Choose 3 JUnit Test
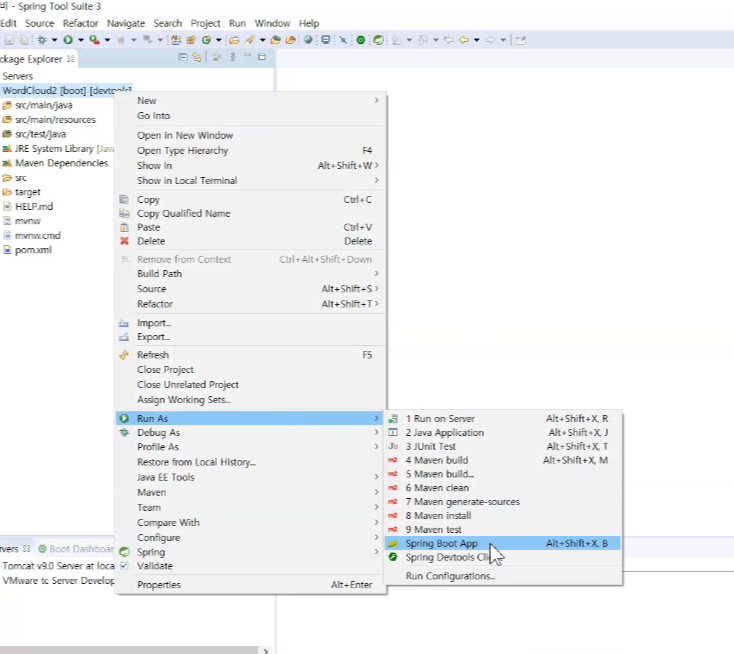Viewport: 734px width, 654px height. [503, 446]
